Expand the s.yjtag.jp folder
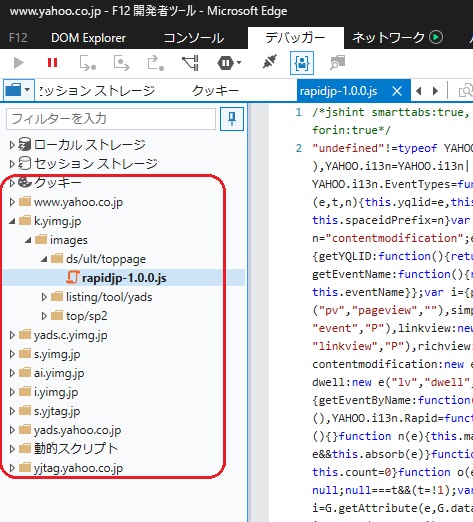Viewport: 473px width, 522px height. point(12,411)
